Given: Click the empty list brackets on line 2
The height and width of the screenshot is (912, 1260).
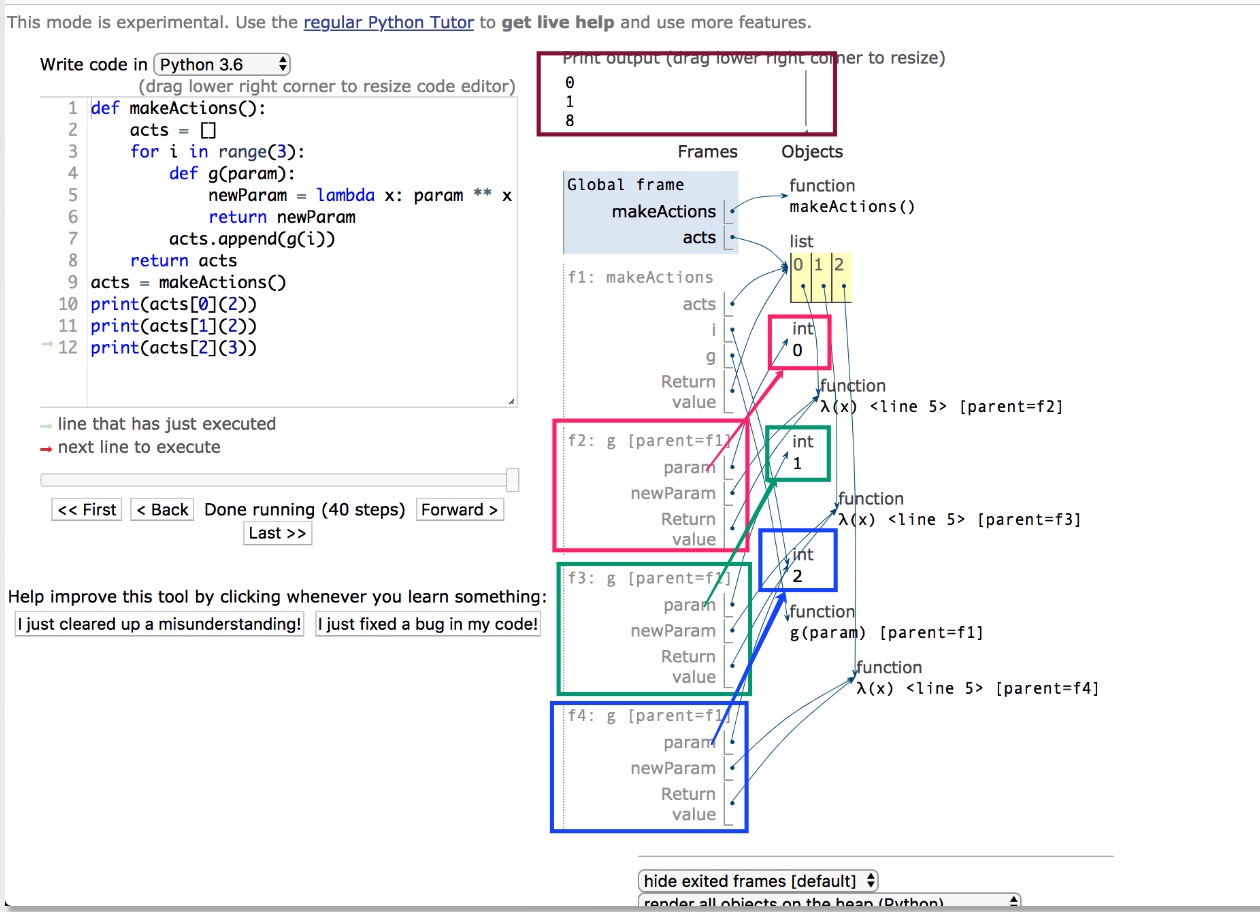Looking at the screenshot, I should coord(207,130).
